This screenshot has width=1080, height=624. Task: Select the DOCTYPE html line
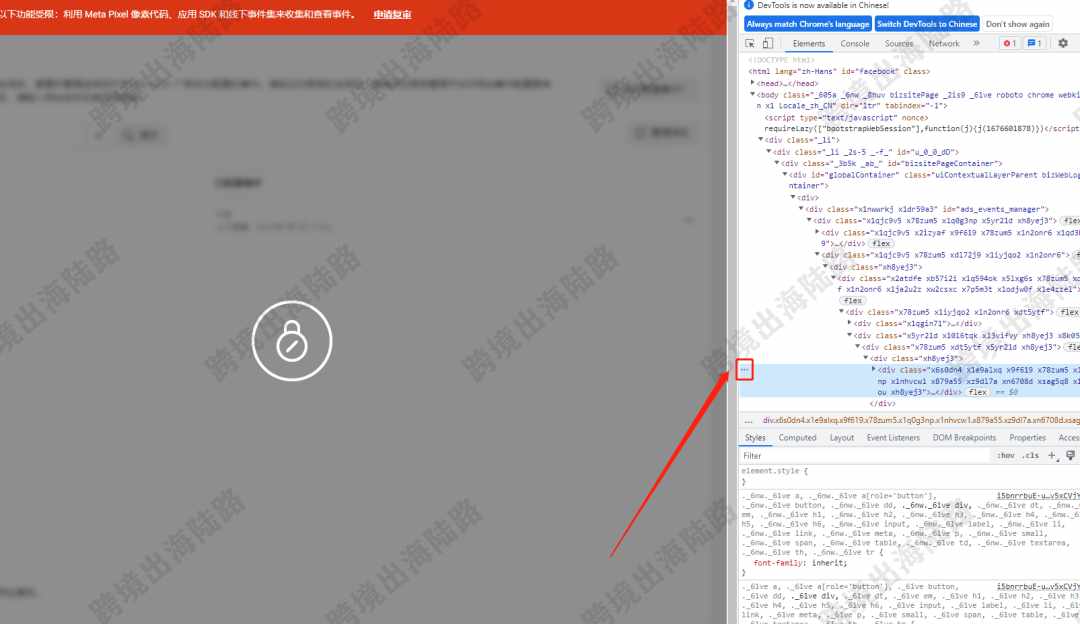[781, 60]
